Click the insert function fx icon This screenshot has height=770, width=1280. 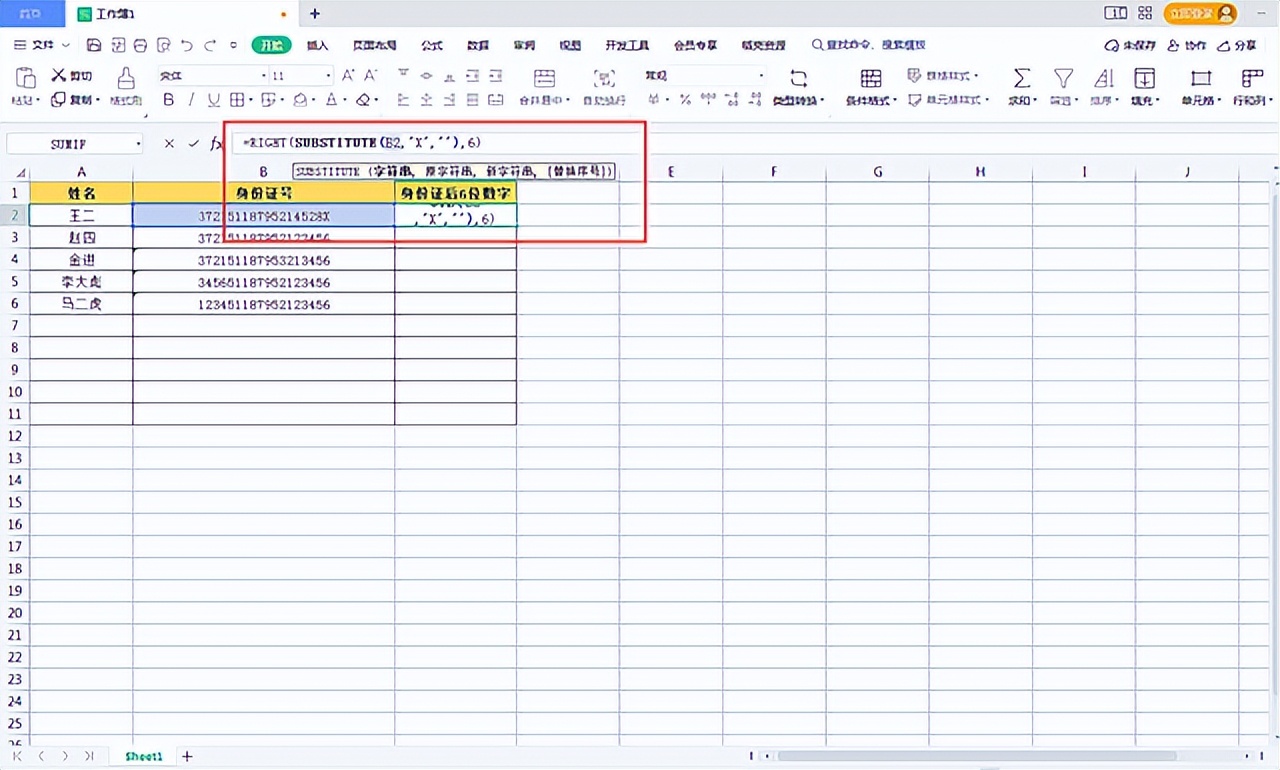point(215,144)
